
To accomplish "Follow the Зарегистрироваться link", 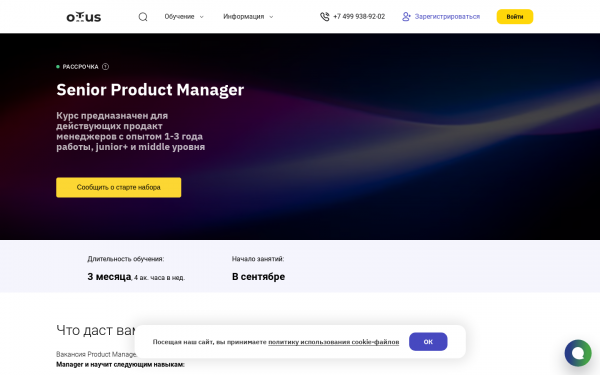I will pyautogui.click(x=447, y=17).
